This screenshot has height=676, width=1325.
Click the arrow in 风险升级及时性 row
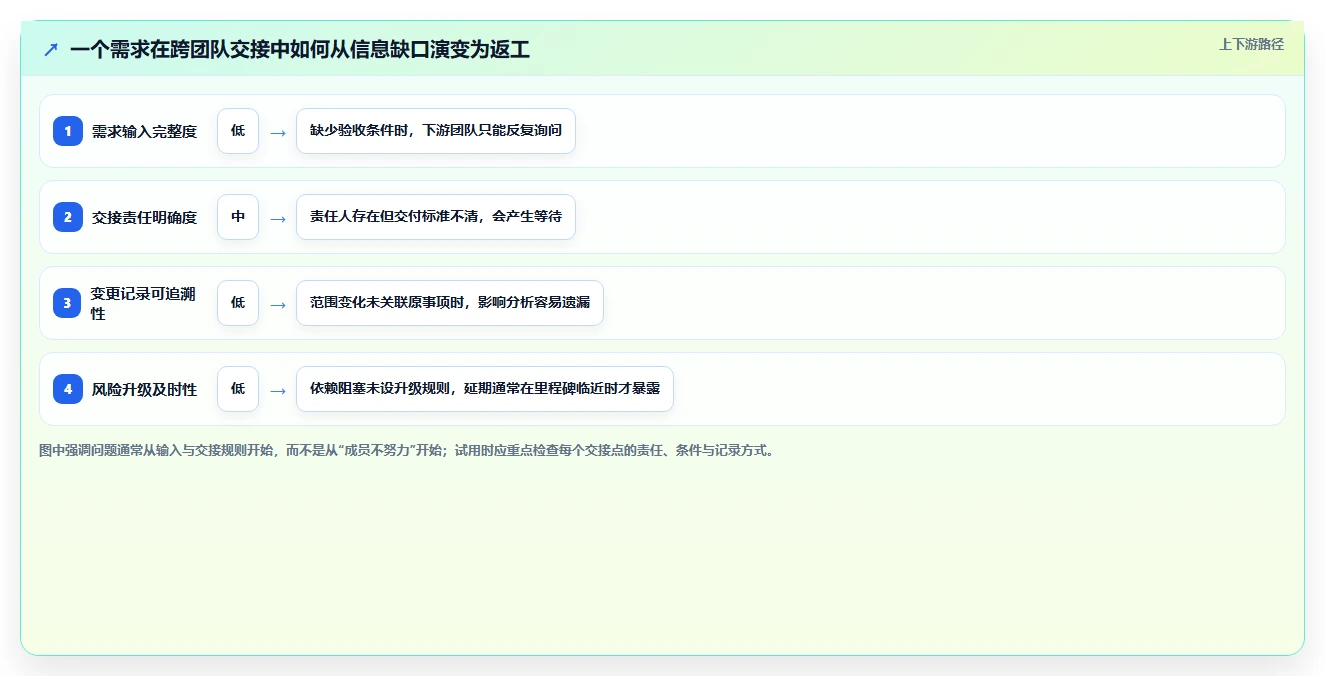[x=278, y=390]
